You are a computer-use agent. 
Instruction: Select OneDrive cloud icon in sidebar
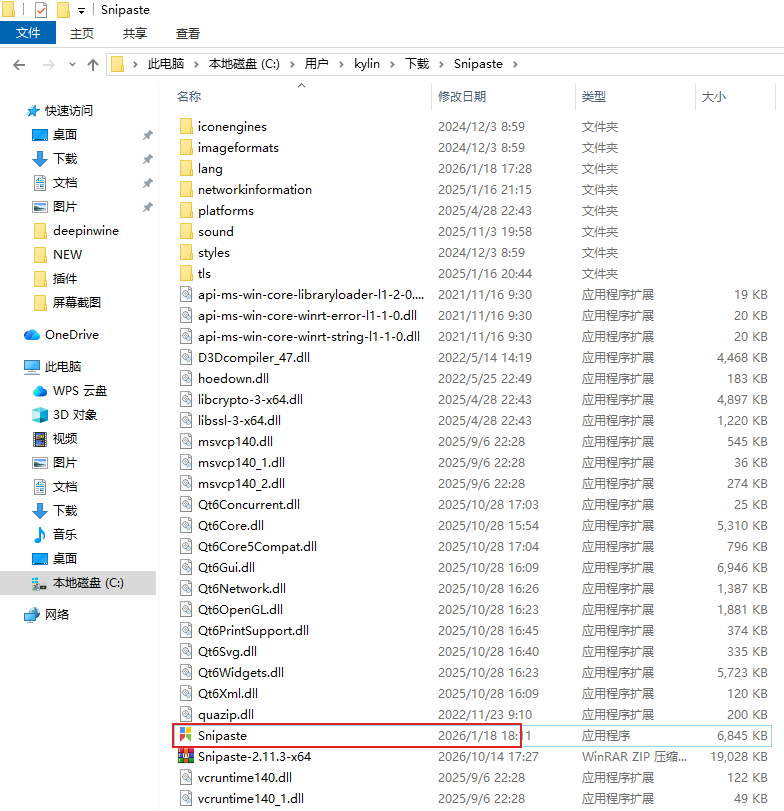click(x=32, y=335)
